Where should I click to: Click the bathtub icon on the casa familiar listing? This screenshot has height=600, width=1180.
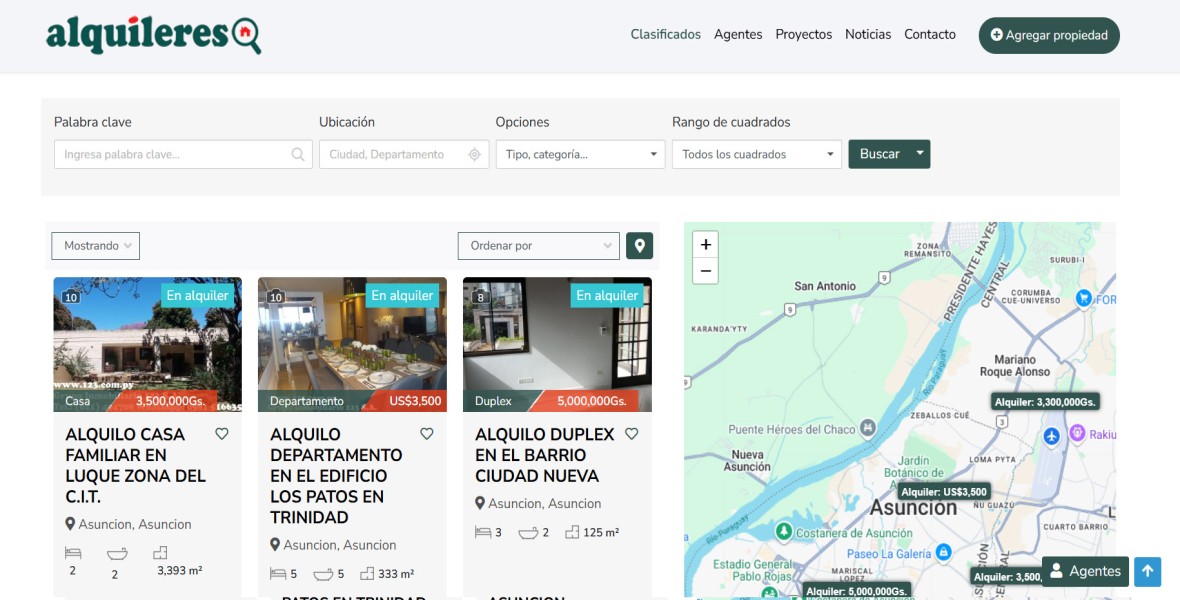pyautogui.click(x=115, y=555)
